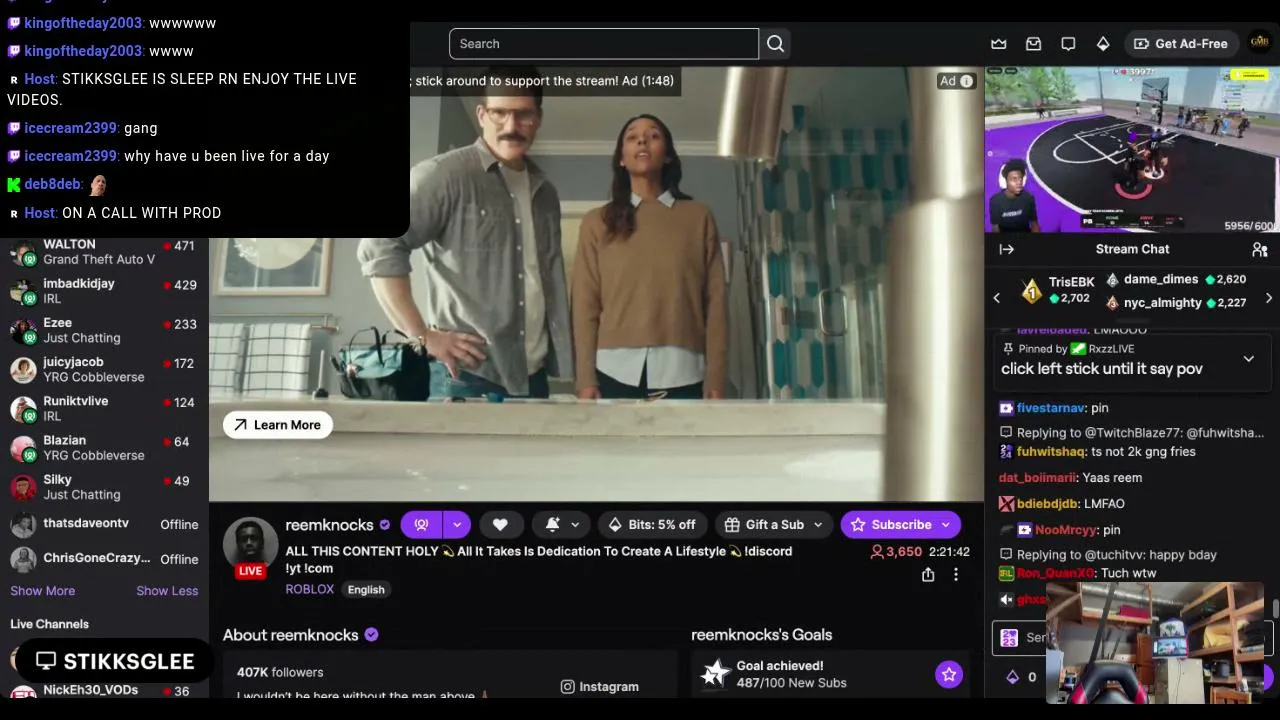Click the Ad info icon
Viewport: 1280px width, 720px height.
point(967,81)
